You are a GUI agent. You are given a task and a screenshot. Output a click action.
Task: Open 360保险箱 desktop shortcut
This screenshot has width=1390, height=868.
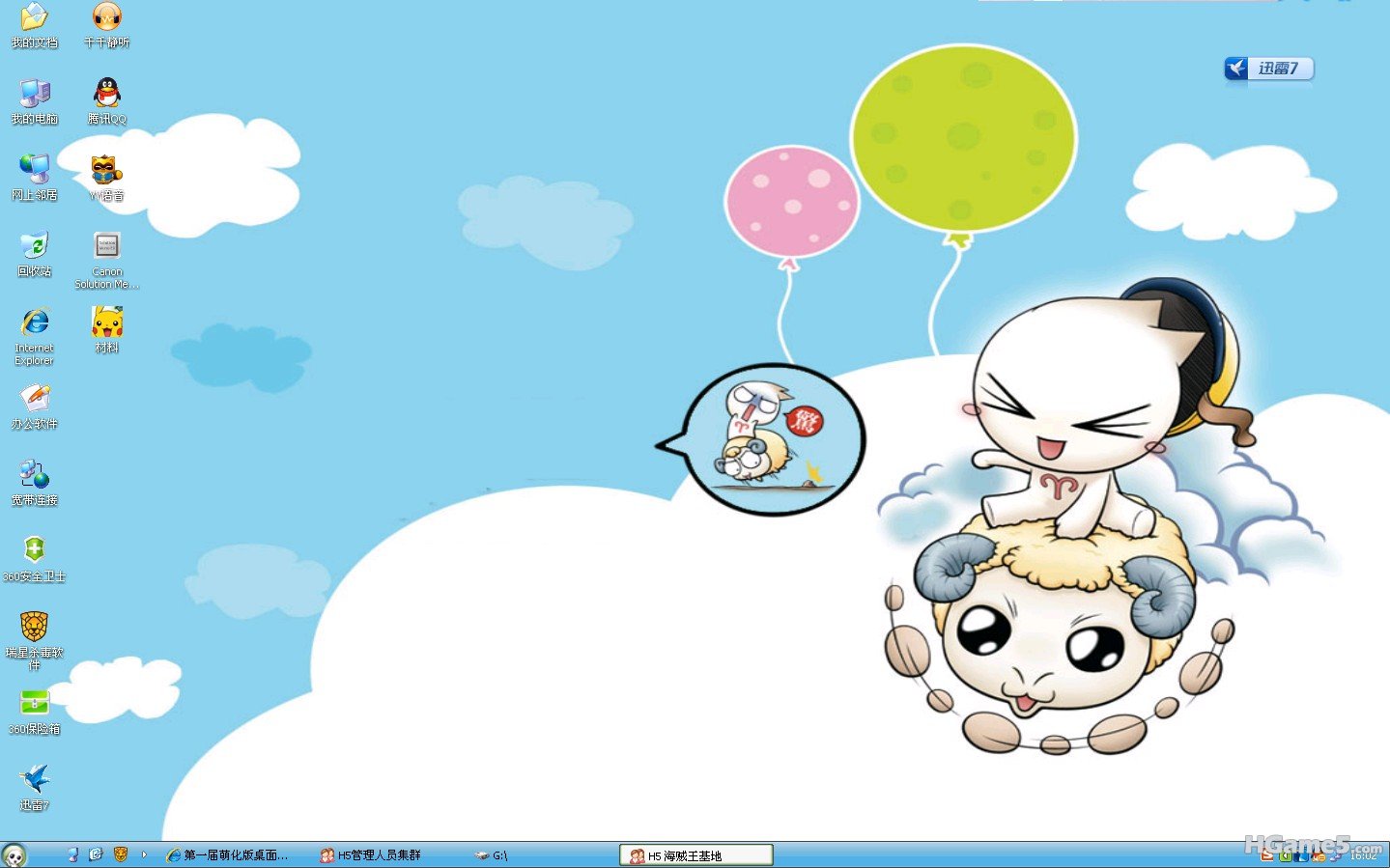point(34,704)
